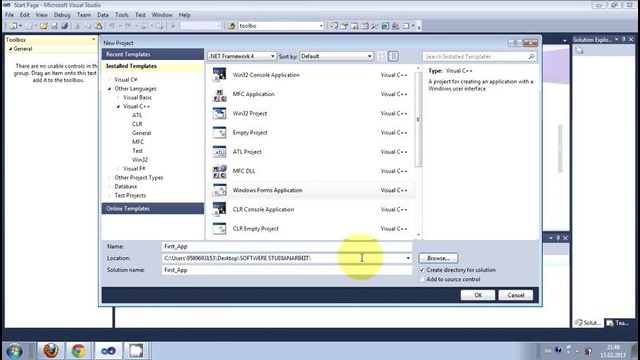Switch to Online Templates section
Image resolution: width=640 pixels, height=360 pixels.
153,209
